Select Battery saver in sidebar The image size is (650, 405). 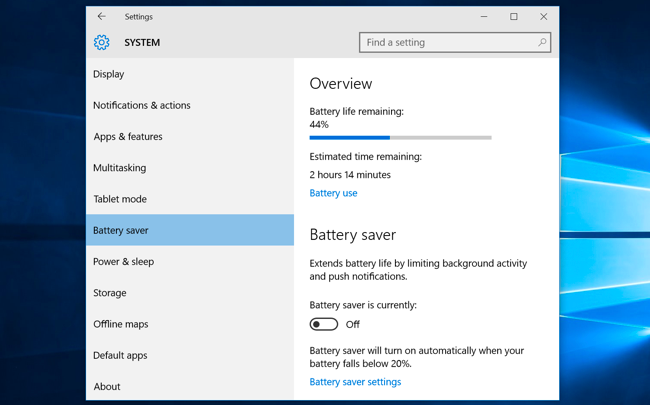(x=190, y=230)
